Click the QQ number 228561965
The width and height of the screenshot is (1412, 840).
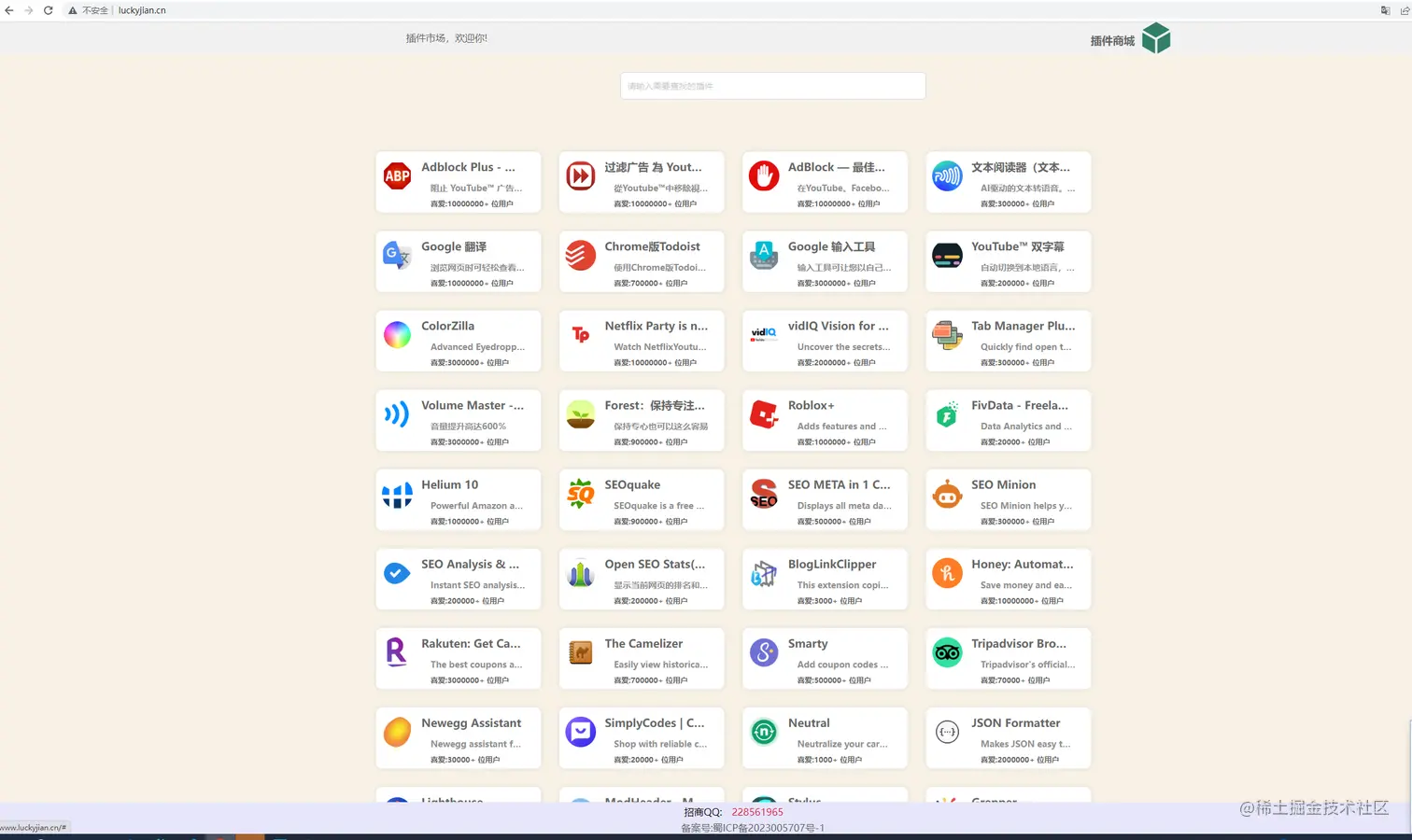coord(757,812)
